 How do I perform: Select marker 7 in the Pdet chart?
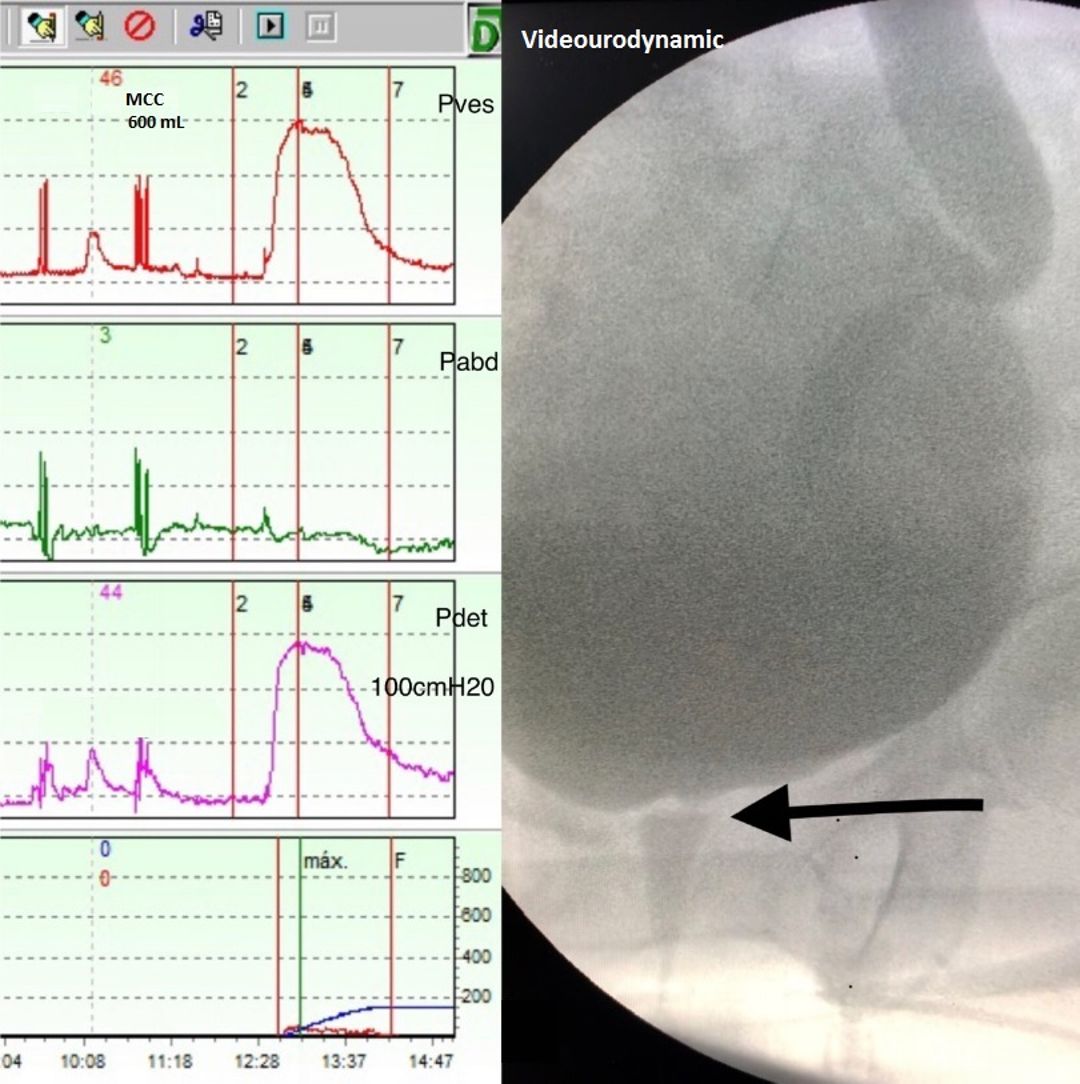coord(398,604)
